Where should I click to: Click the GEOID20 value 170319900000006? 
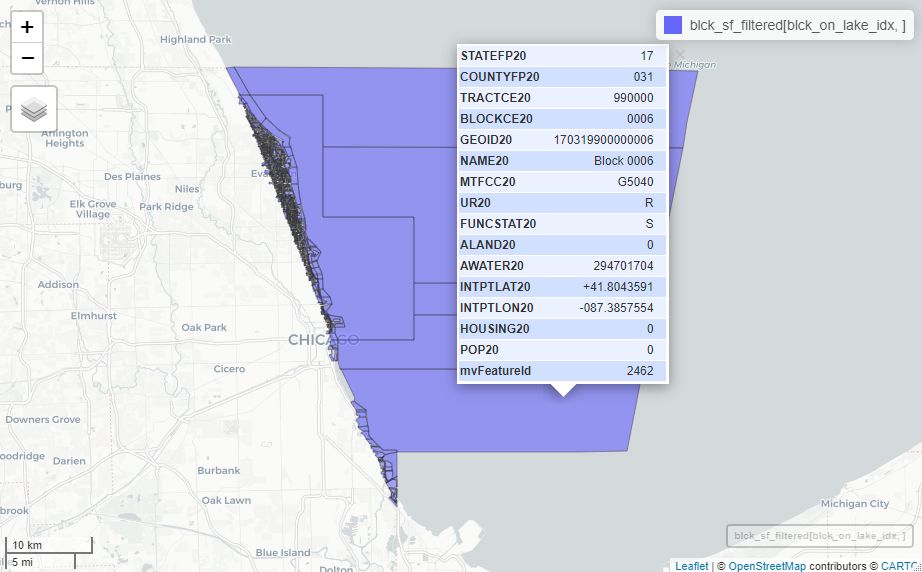tap(603, 140)
